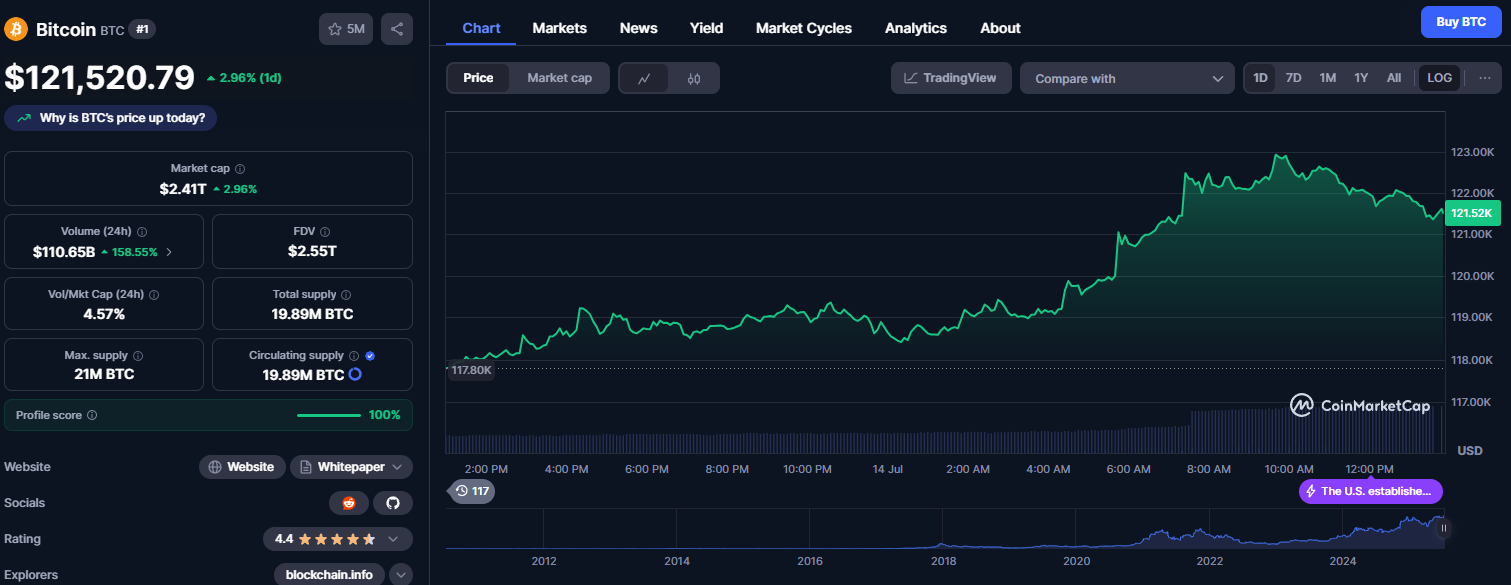
Task: Open the TradingView chart button
Action: pyautogui.click(x=951, y=78)
